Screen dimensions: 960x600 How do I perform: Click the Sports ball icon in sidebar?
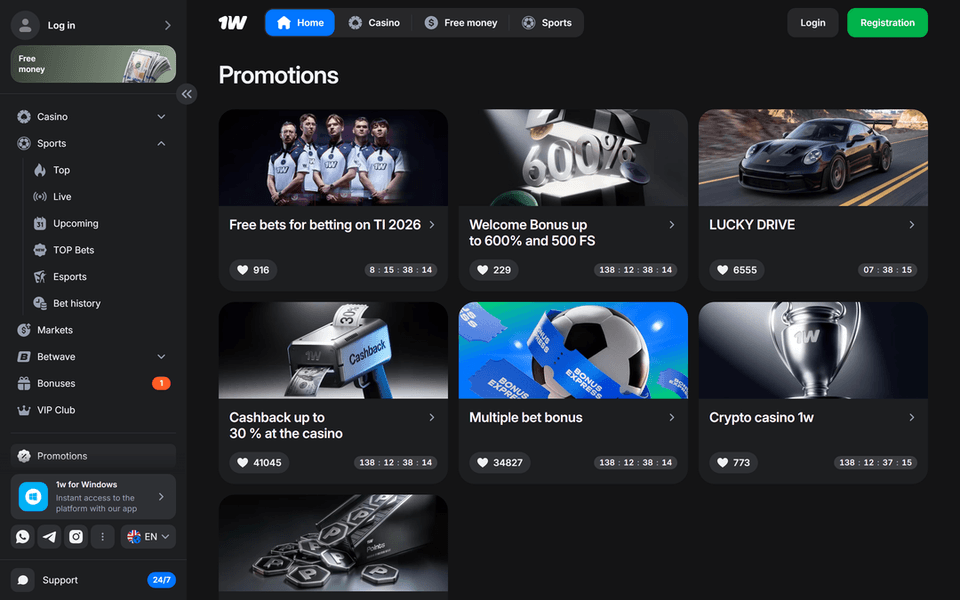pos(24,143)
